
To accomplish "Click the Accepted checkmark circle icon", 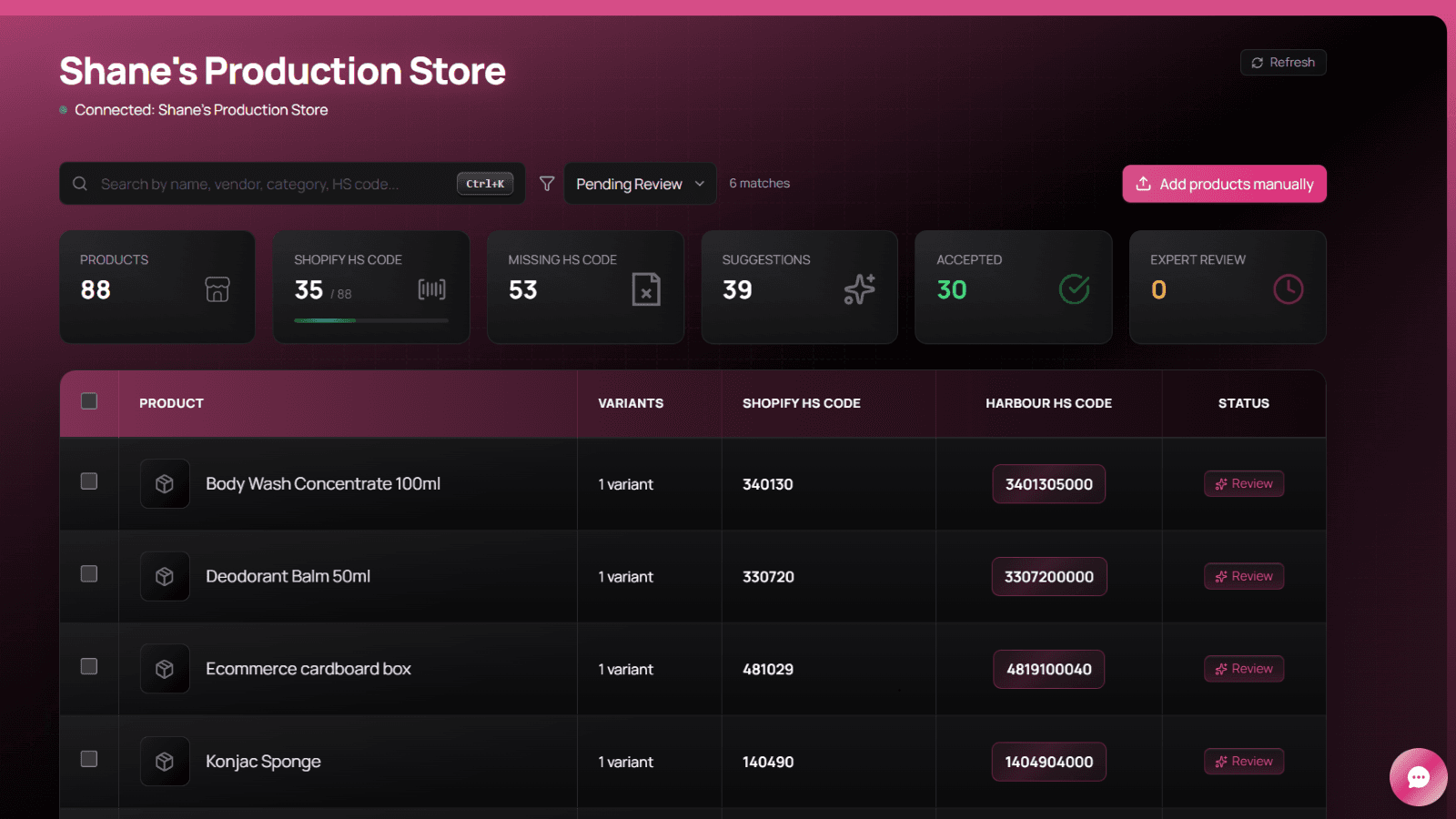I will [1075, 289].
